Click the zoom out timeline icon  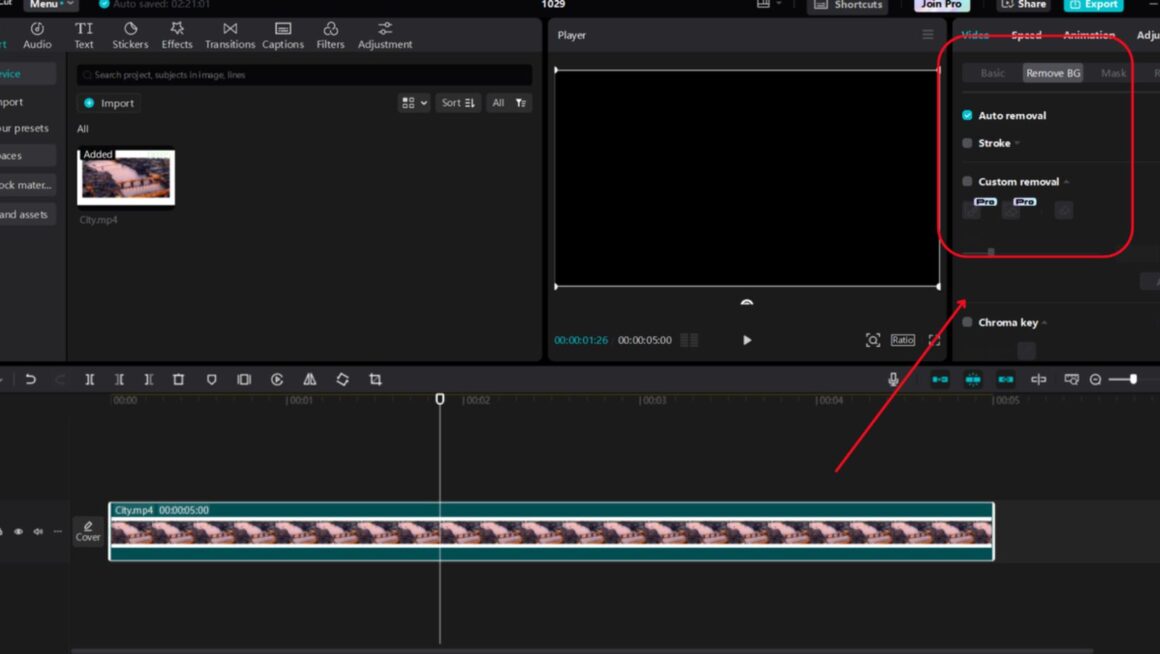[1096, 380]
